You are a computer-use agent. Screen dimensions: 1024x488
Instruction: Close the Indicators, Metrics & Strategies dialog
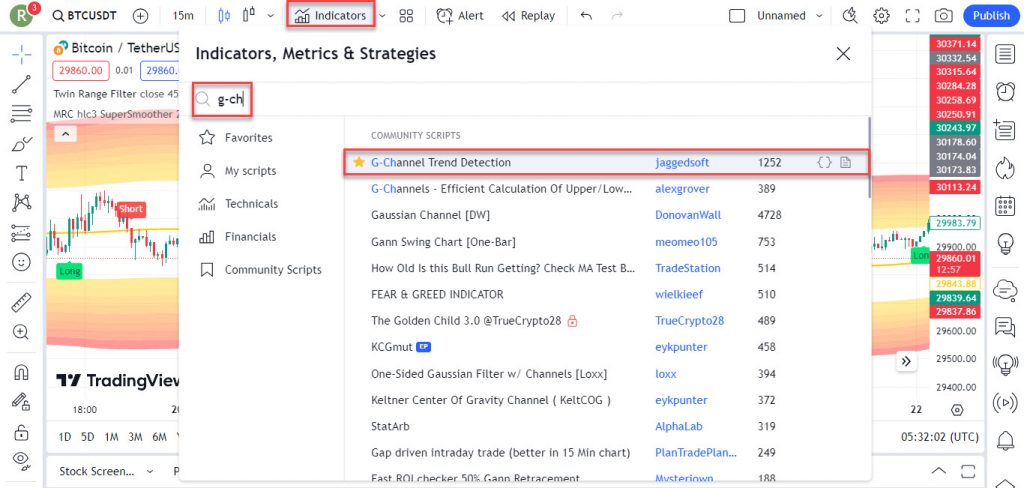(843, 54)
